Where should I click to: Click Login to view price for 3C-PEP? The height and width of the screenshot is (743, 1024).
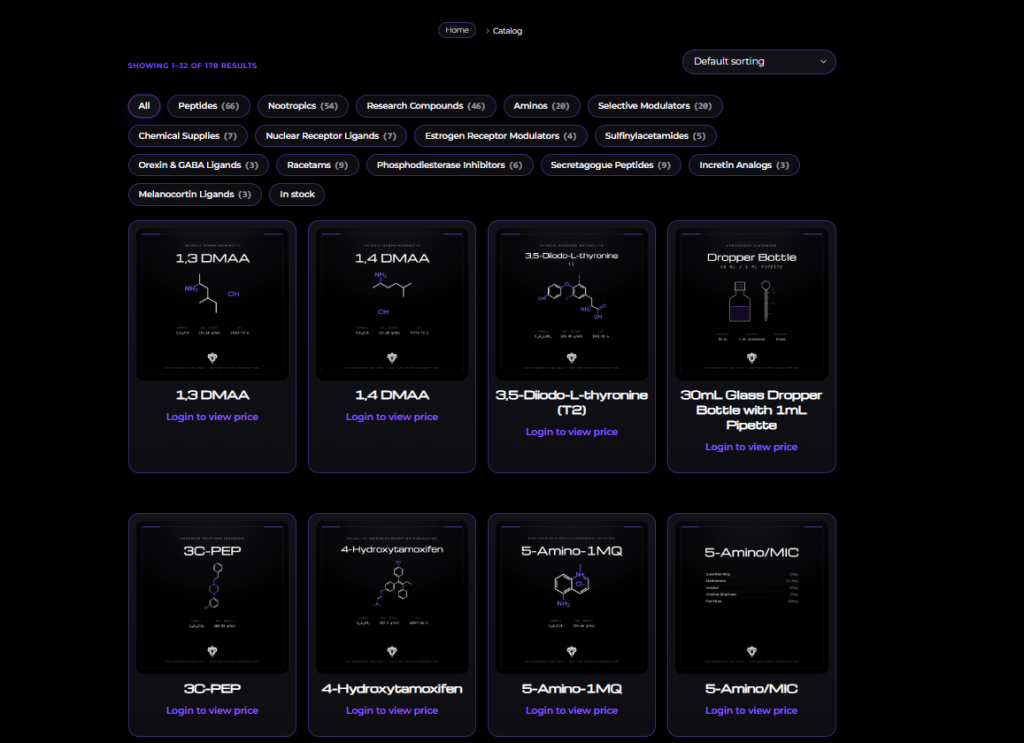click(212, 710)
